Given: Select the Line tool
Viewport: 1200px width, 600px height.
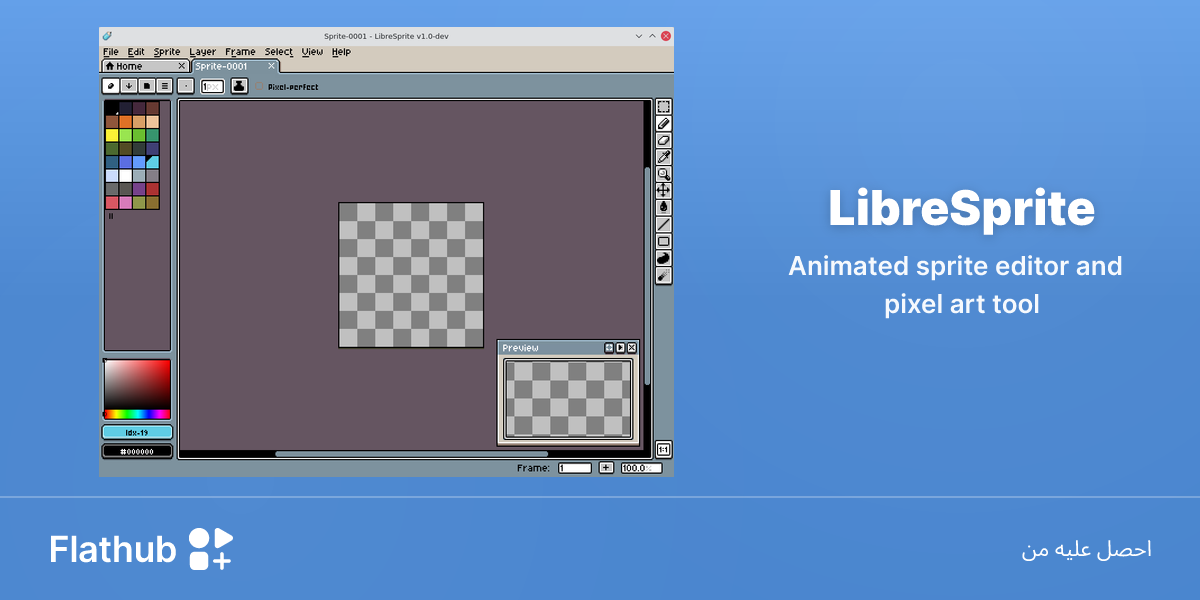Looking at the screenshot, I should 663,224.
